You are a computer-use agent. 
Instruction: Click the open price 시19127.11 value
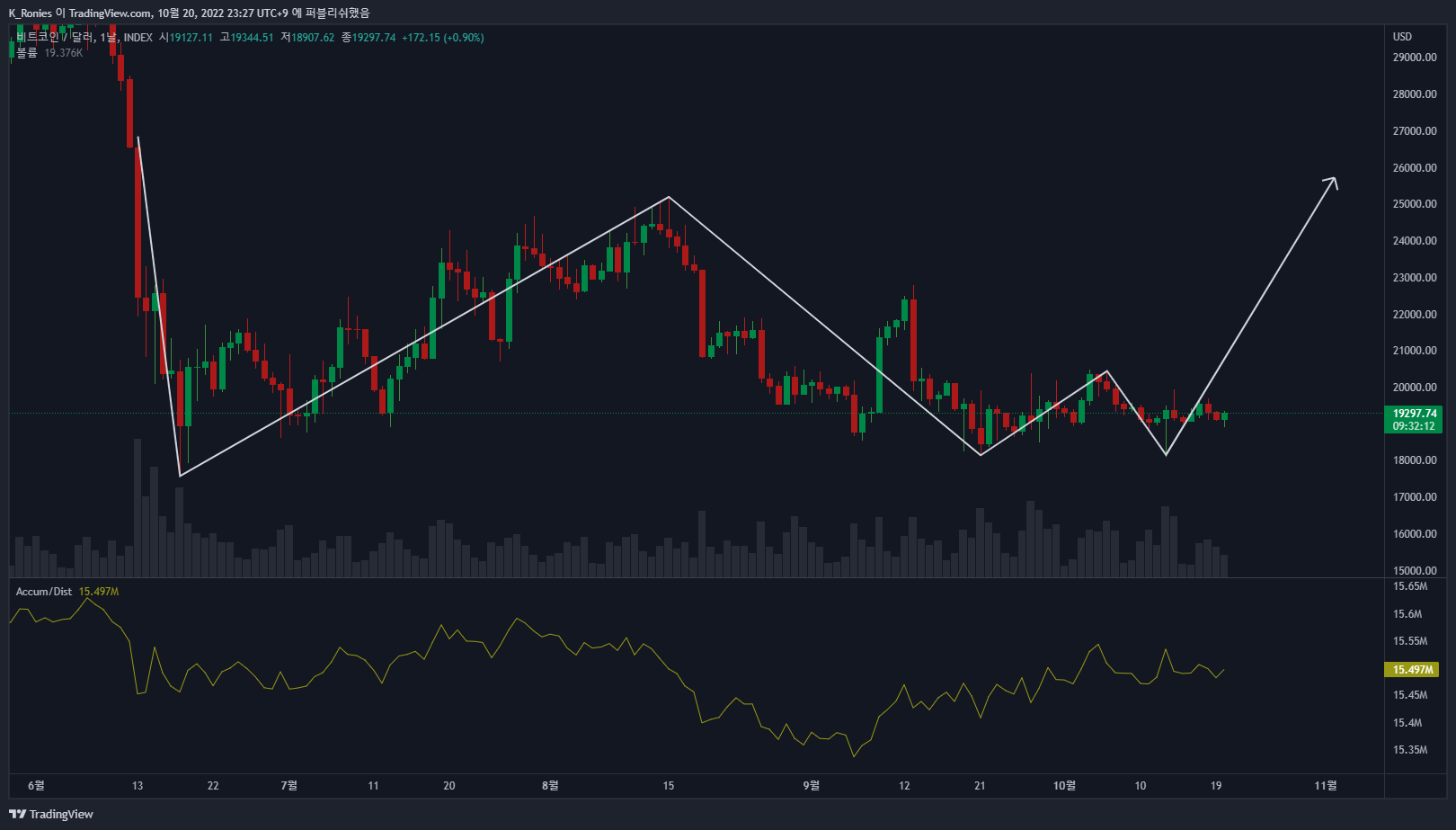(x=186, y=38)
